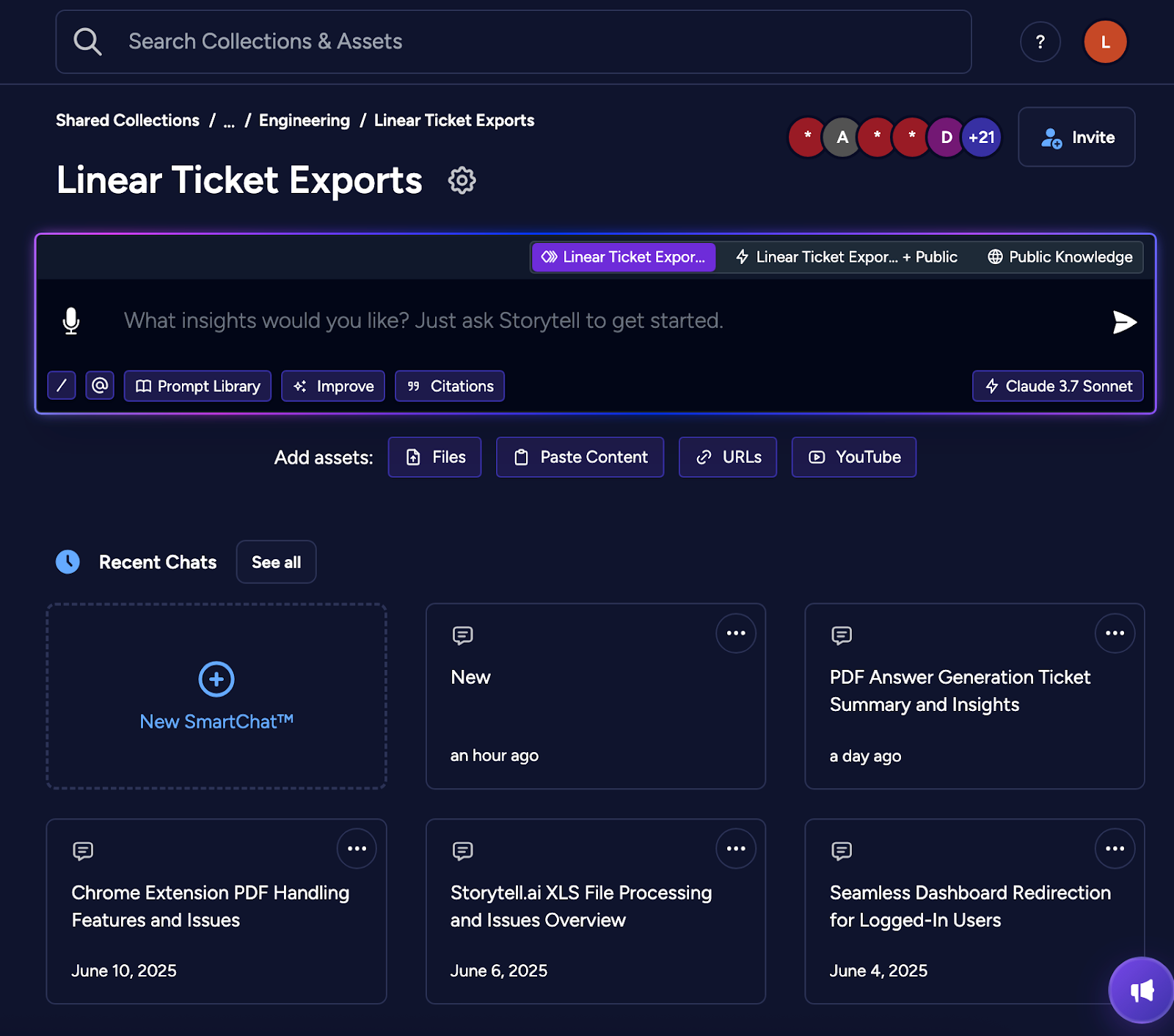Click the Recent Chats clock icon
Image resolution: width=1174 pixels, height=1036 pixels.
(x=68, y=562)
